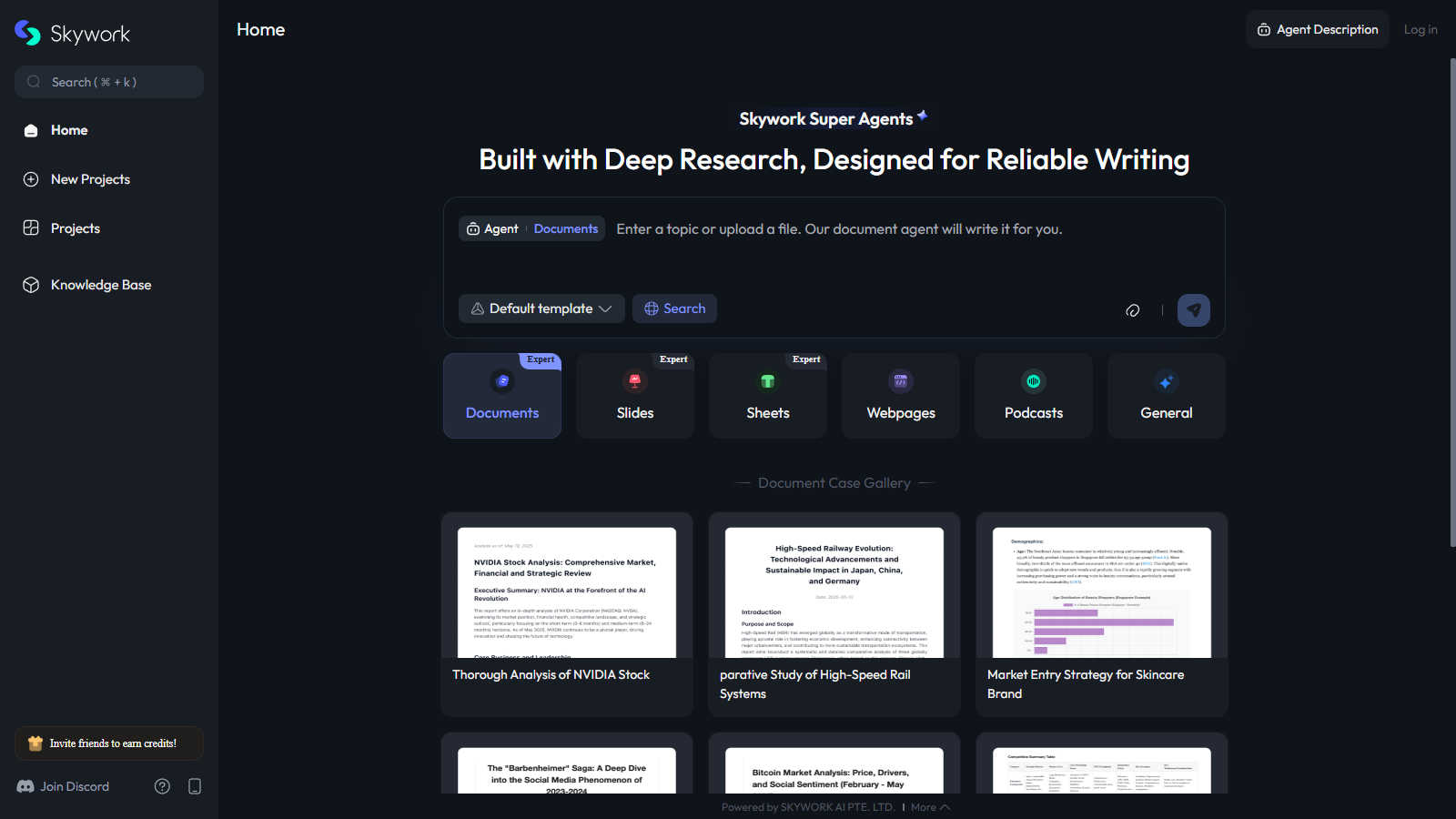Toggle the Search web option

[x=674, y=308]
